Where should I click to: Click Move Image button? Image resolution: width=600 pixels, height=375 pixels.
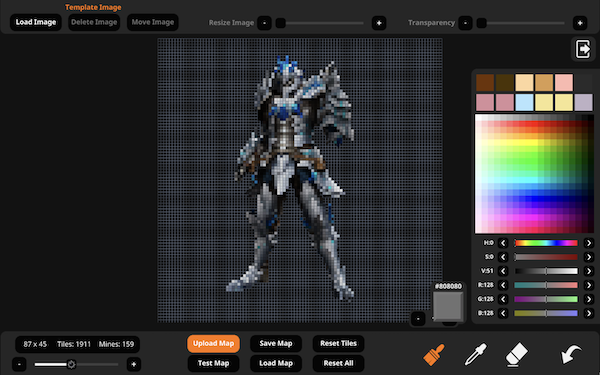[153, 22]
